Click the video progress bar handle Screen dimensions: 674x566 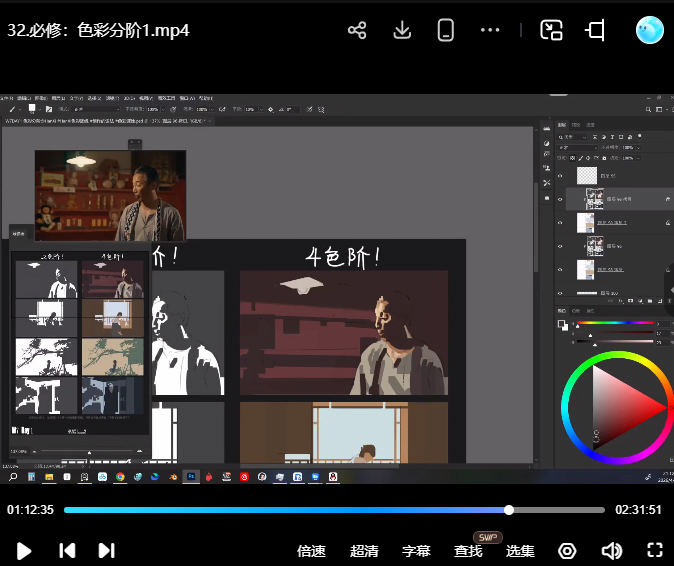click(509, 510)
